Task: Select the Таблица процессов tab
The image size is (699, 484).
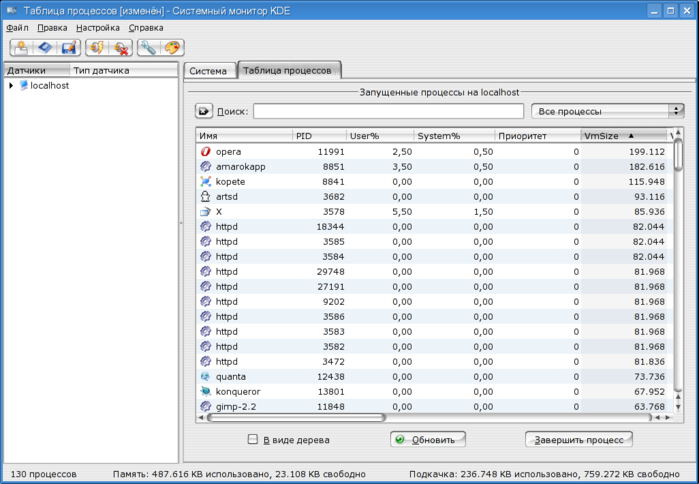Action: tap(288, 70)
